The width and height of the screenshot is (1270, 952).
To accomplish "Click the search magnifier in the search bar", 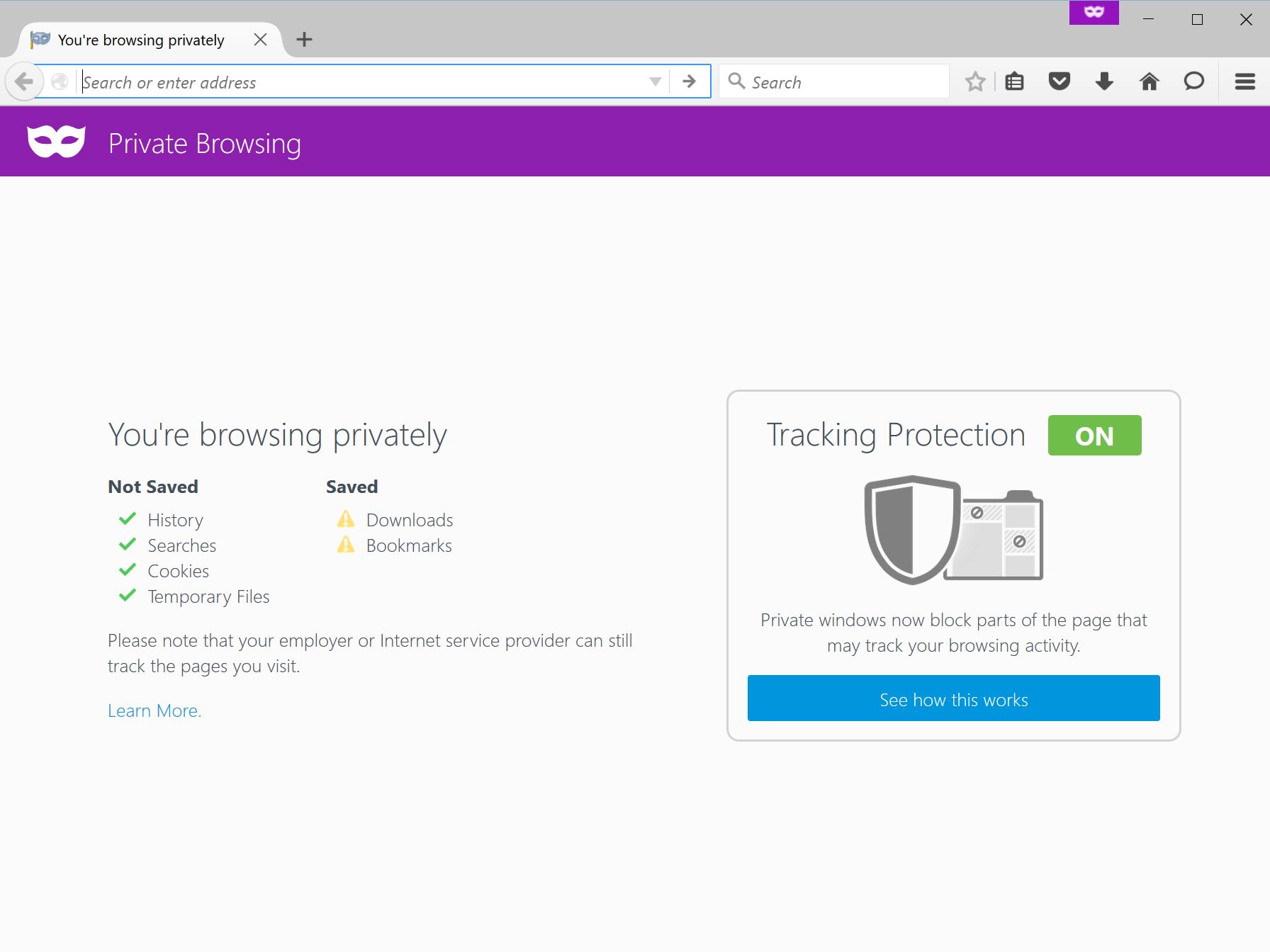I will (737, 81).
